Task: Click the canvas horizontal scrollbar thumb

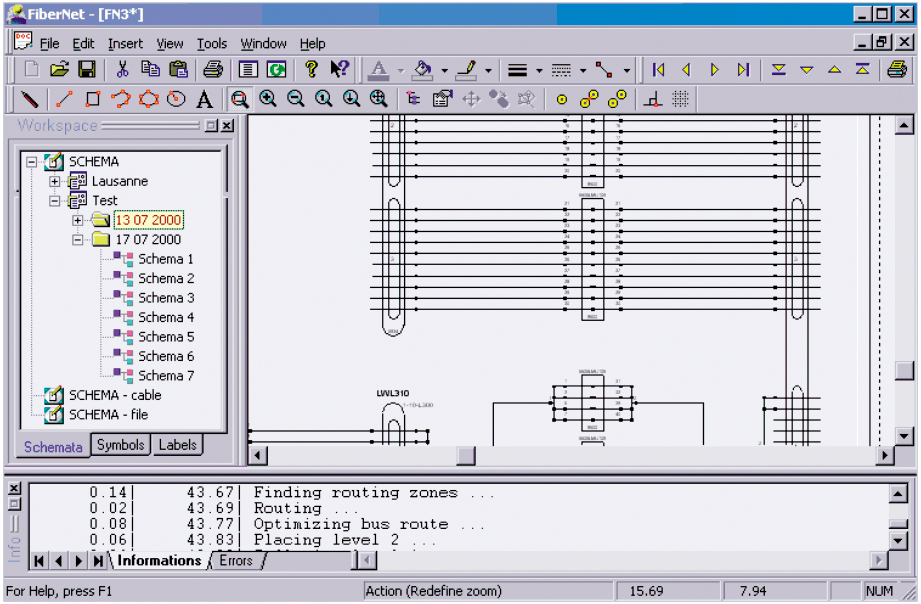Action: (466, 455)
